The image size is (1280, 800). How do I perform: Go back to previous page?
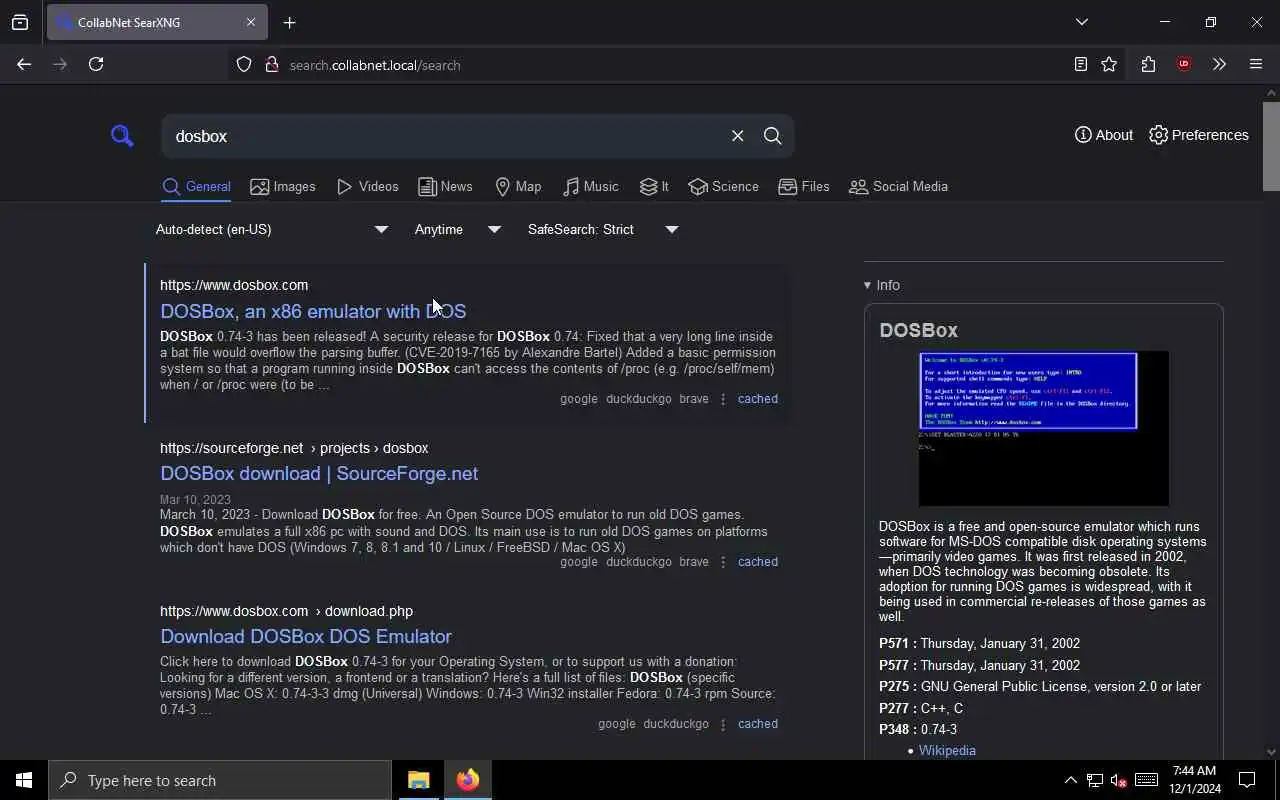tap(24, 64)
